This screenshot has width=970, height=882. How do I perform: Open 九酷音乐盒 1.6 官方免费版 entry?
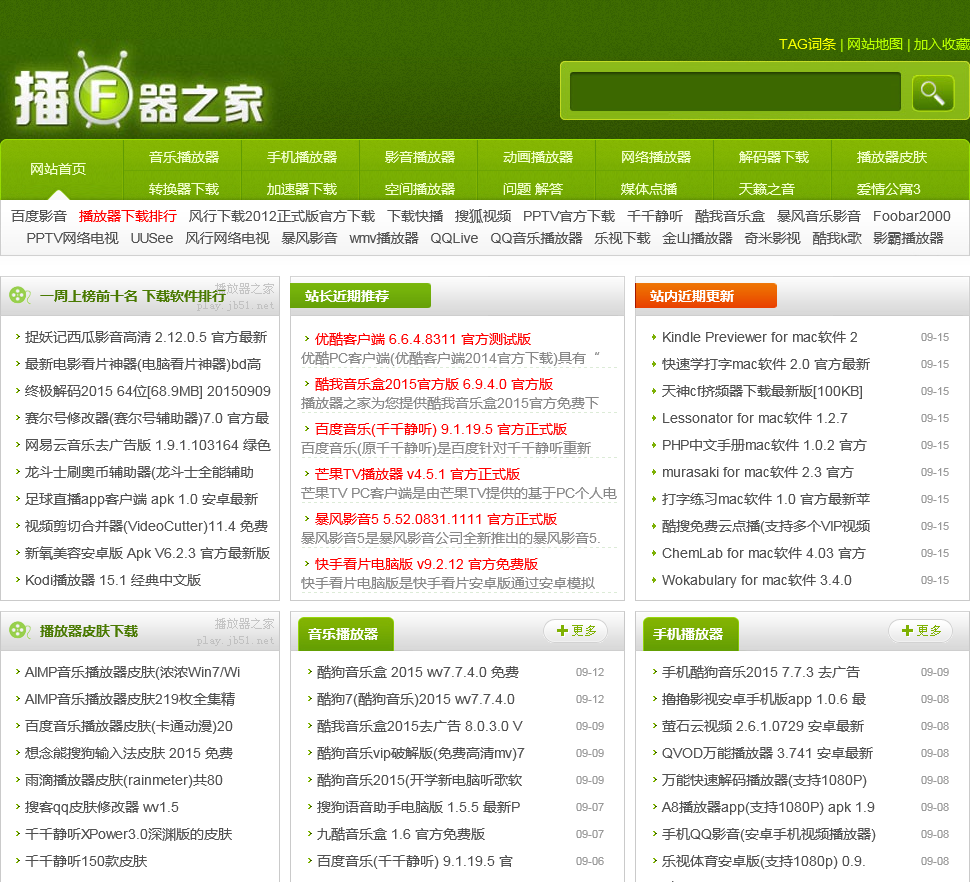point(401,834)
